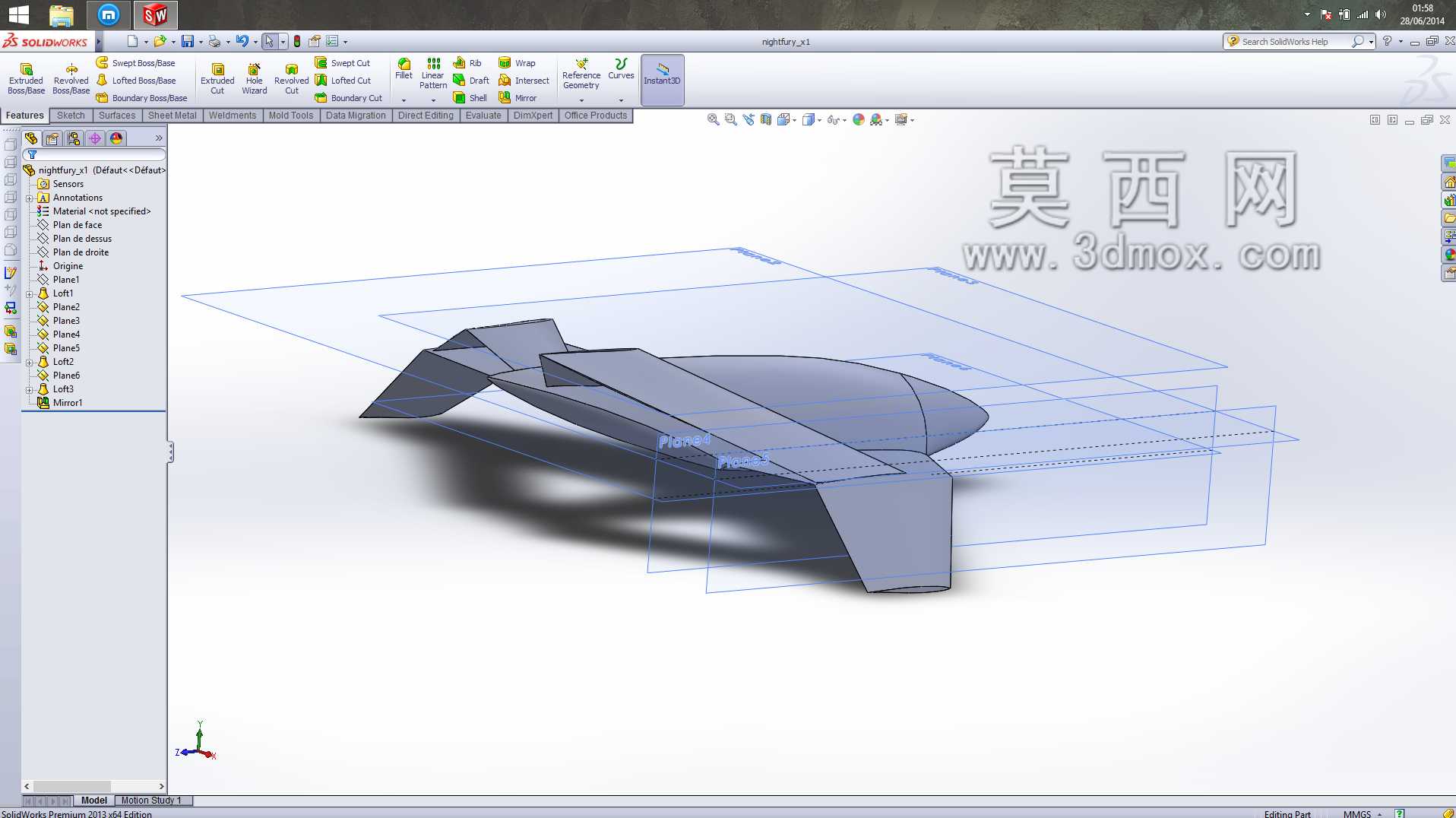Open the ConfigurationManager tab in the left panel

73,138
